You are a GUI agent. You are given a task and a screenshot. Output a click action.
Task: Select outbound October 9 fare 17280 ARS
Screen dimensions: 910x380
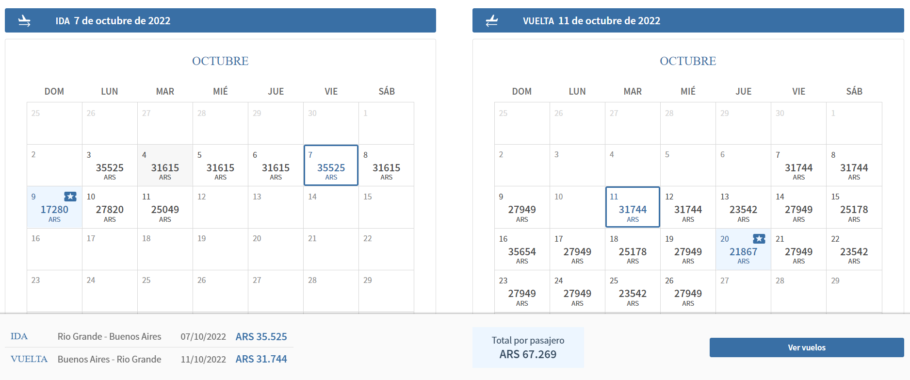click(54, 208)
